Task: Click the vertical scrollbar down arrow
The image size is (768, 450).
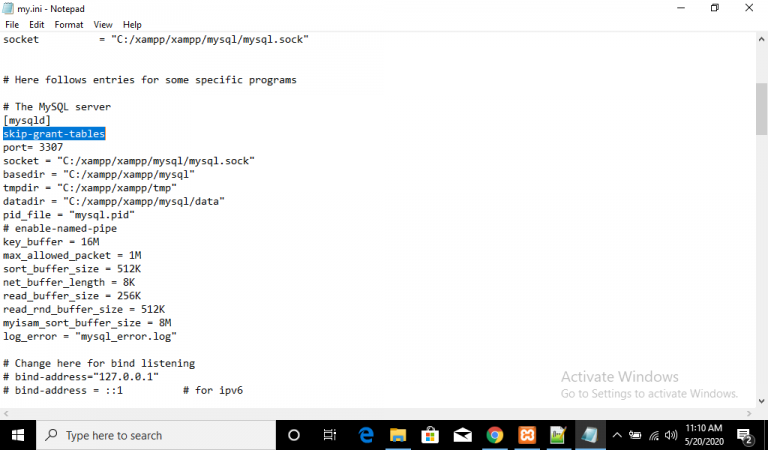Action: click(x=761, y=400)
